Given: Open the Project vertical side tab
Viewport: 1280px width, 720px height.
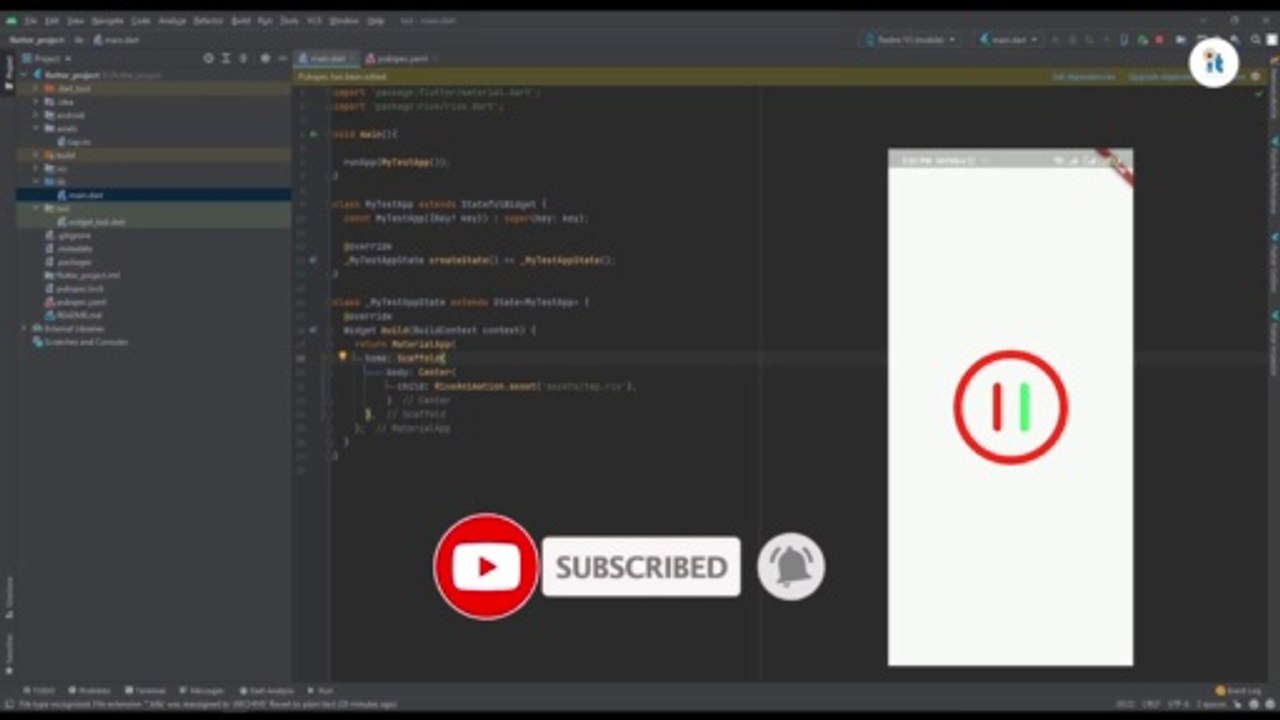Looking at the screenshot, I should coord(9,72).
